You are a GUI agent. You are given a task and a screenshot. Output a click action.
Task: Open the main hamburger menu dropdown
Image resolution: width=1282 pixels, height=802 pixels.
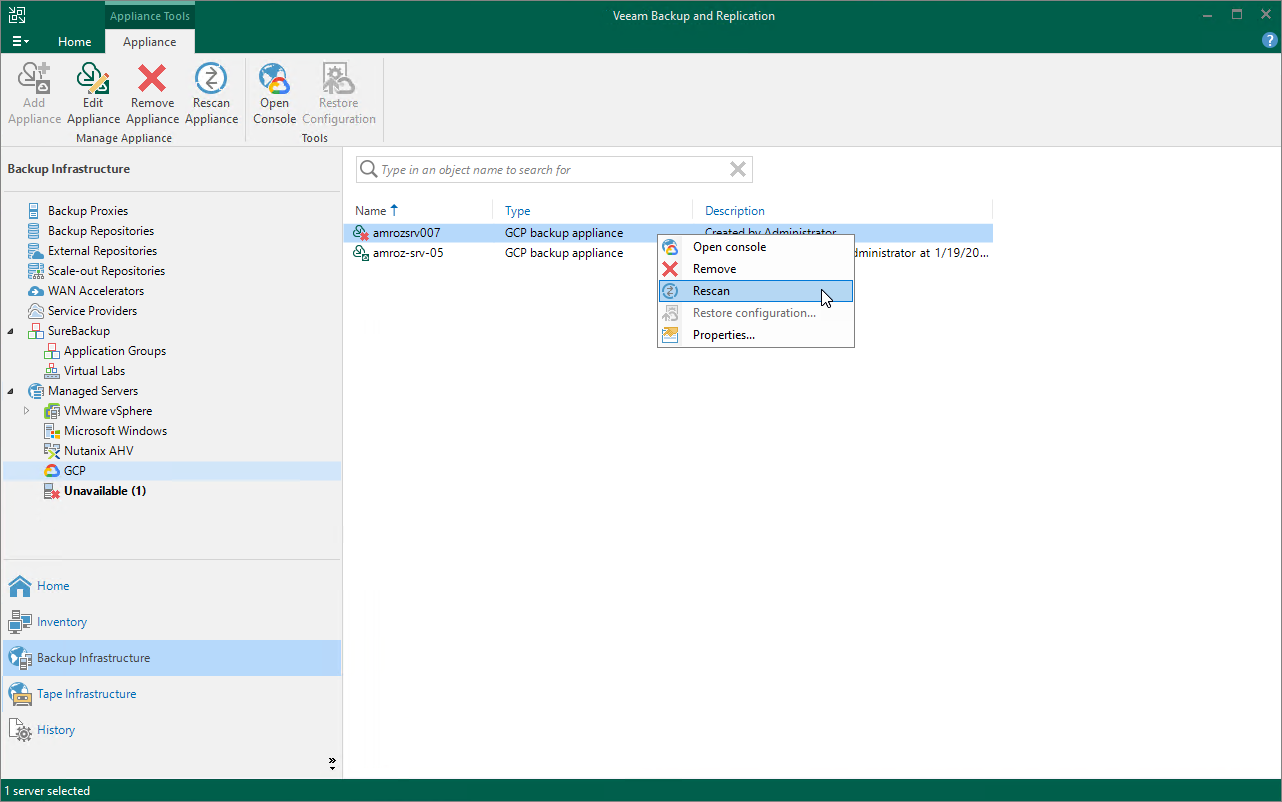click(21, 41)
